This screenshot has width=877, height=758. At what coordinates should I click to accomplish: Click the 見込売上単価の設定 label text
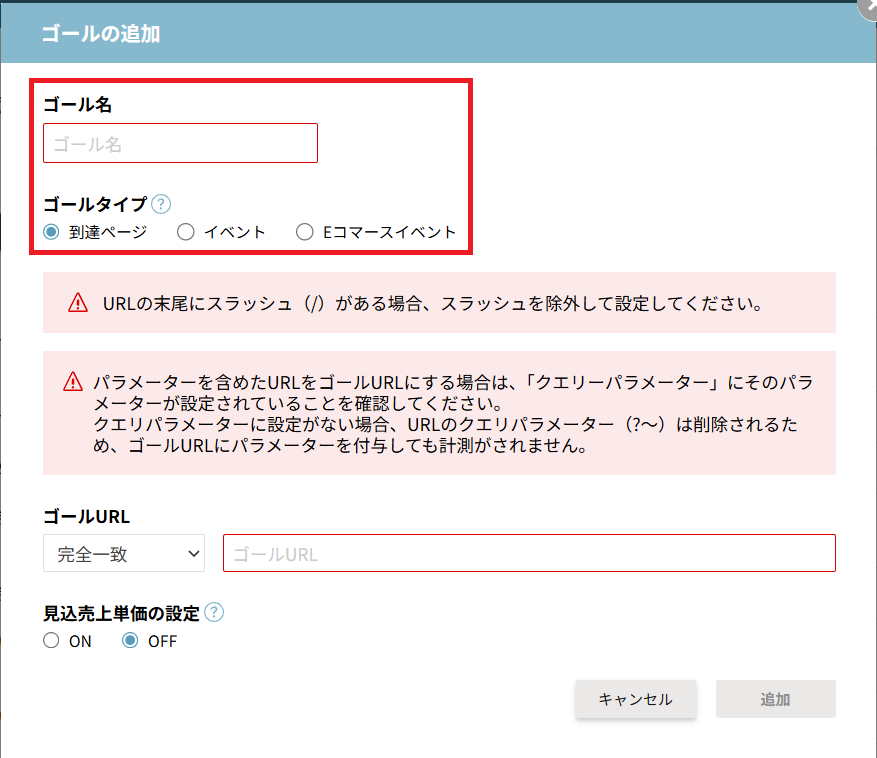(121, 614)
